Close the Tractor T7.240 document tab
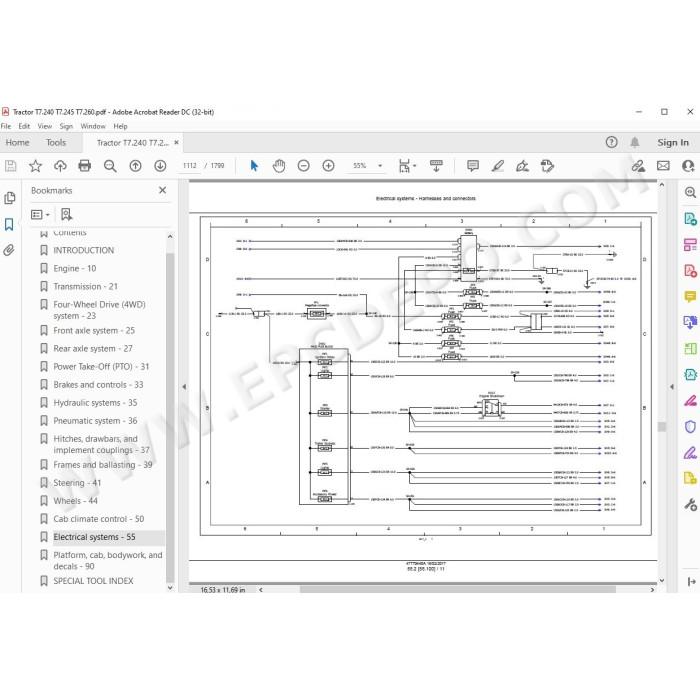 (x=176, y=142)
